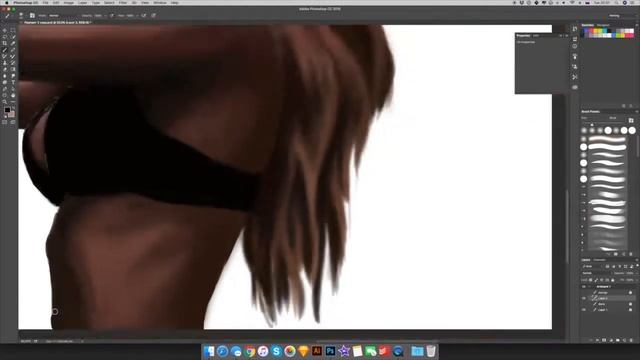Open the File menu
Image resolution: width=640 pixels, height=360 pixels.
[45, 2]
